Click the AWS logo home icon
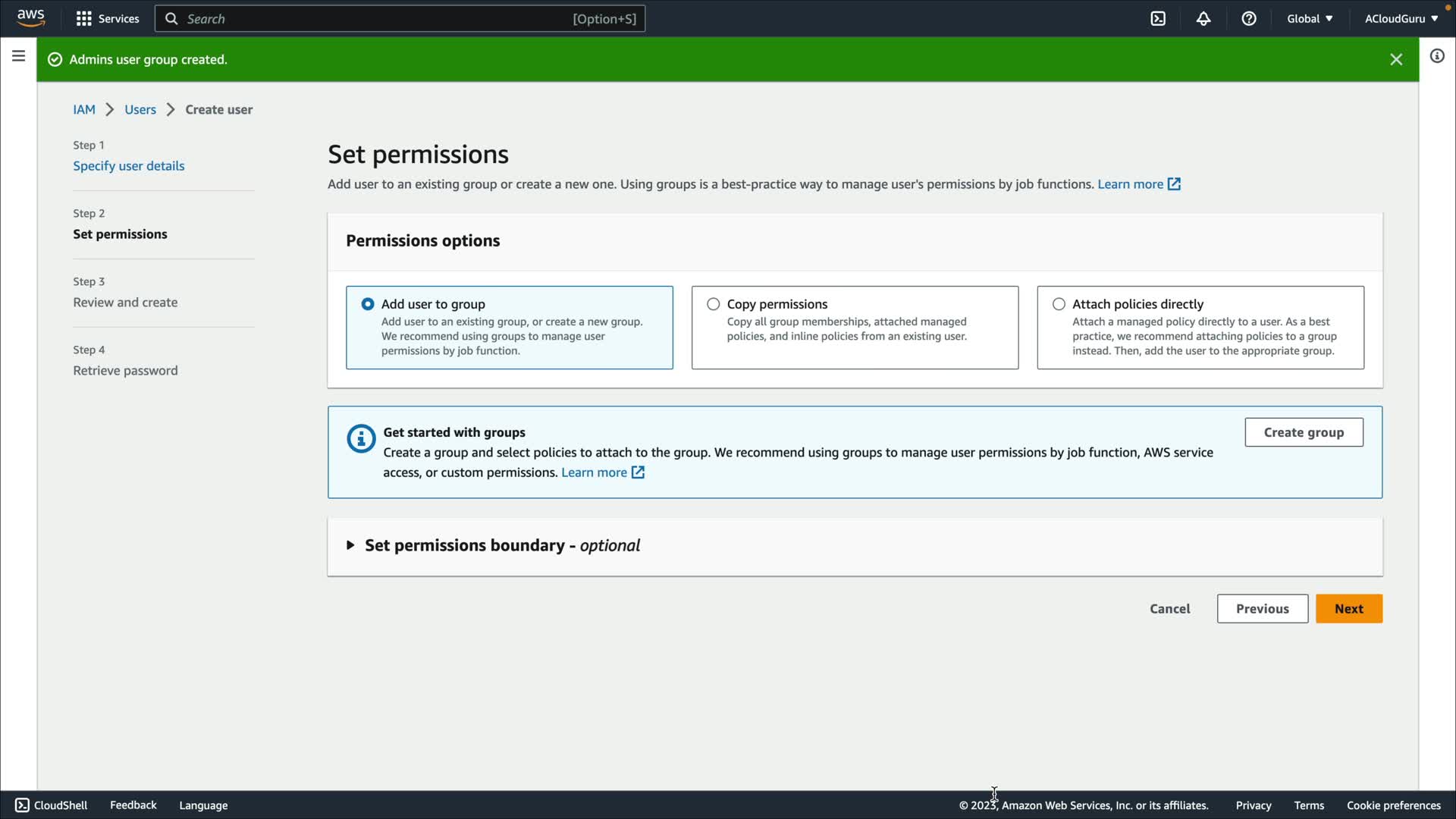The width and height of the screenshot is (1456, 819). pos(30,18)
